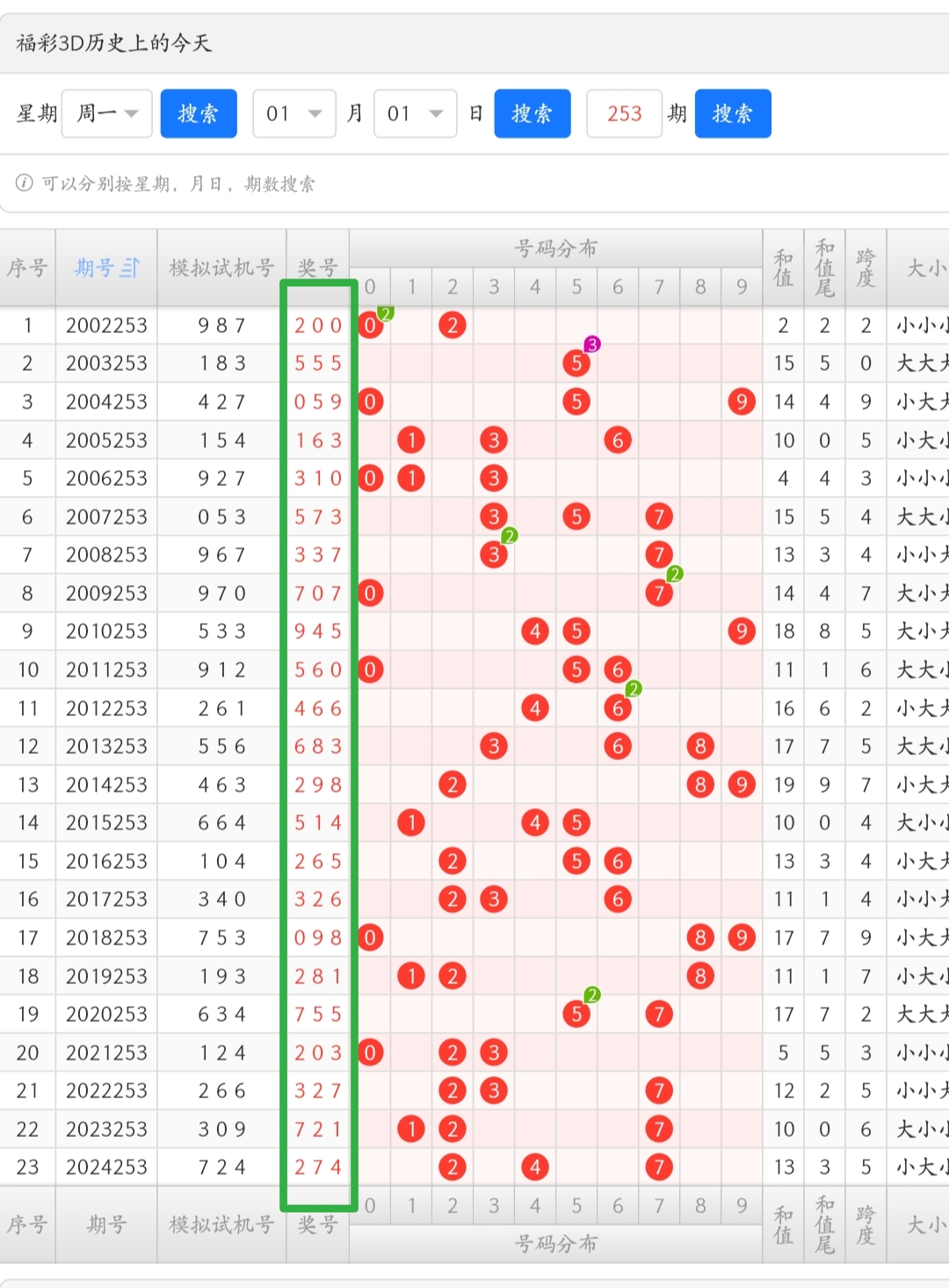Click the info icon beside the search hint
The image size is (949, 1288).
pos(25,183)
